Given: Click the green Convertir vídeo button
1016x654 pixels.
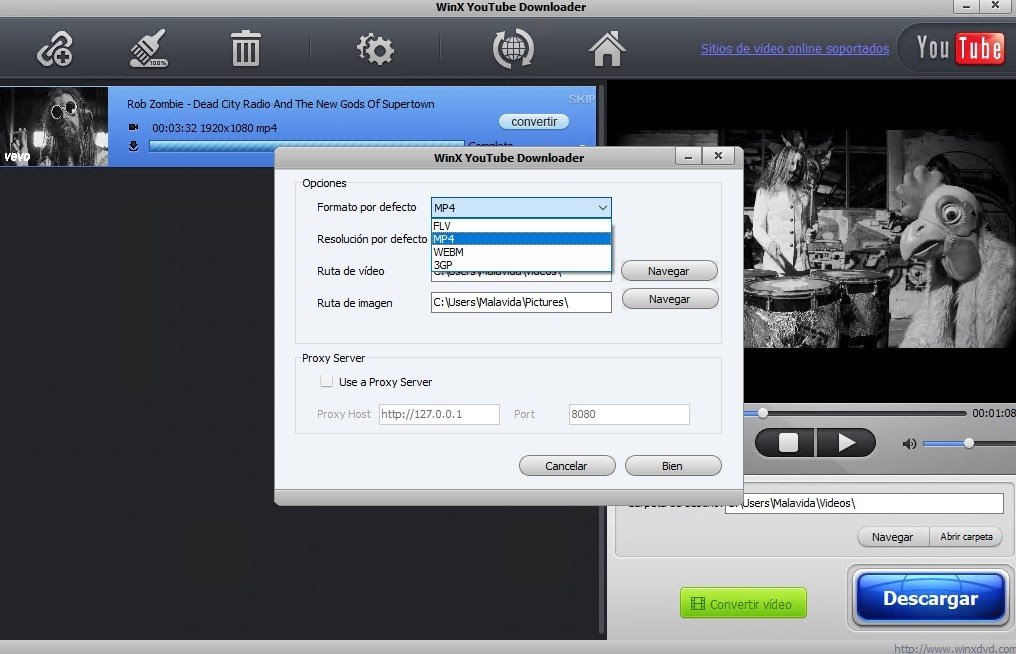Looking at the screenshot, I should pos(743,603).
